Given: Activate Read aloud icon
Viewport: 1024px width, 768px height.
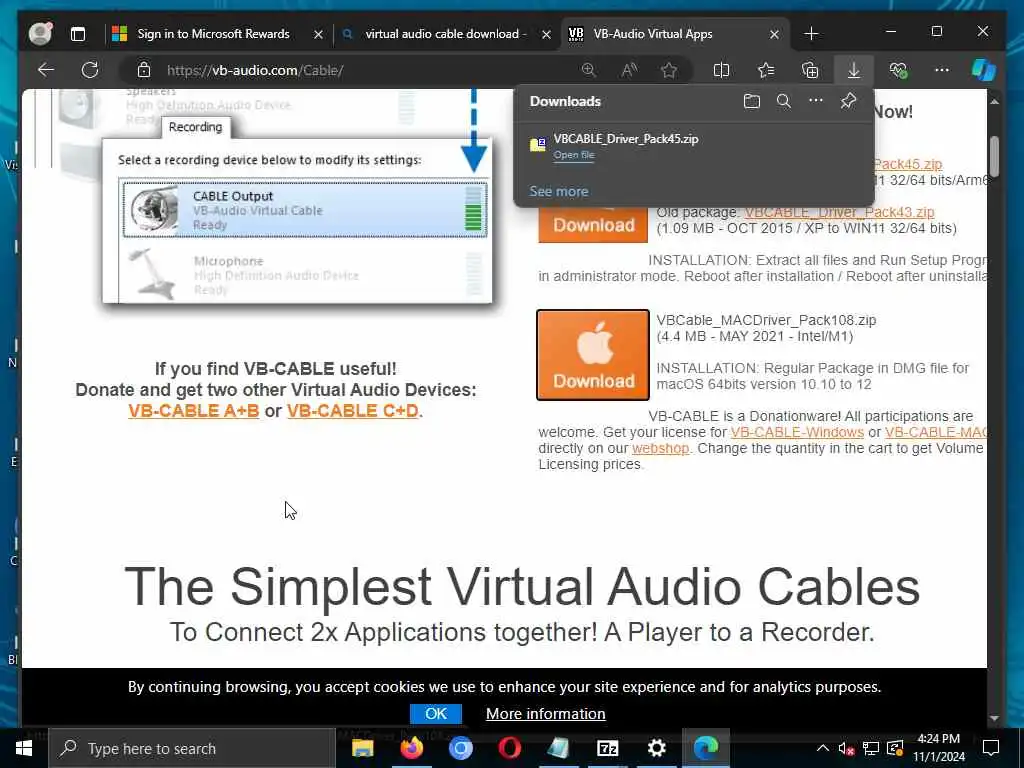Looking at the screenshot, I should point(629,70).
